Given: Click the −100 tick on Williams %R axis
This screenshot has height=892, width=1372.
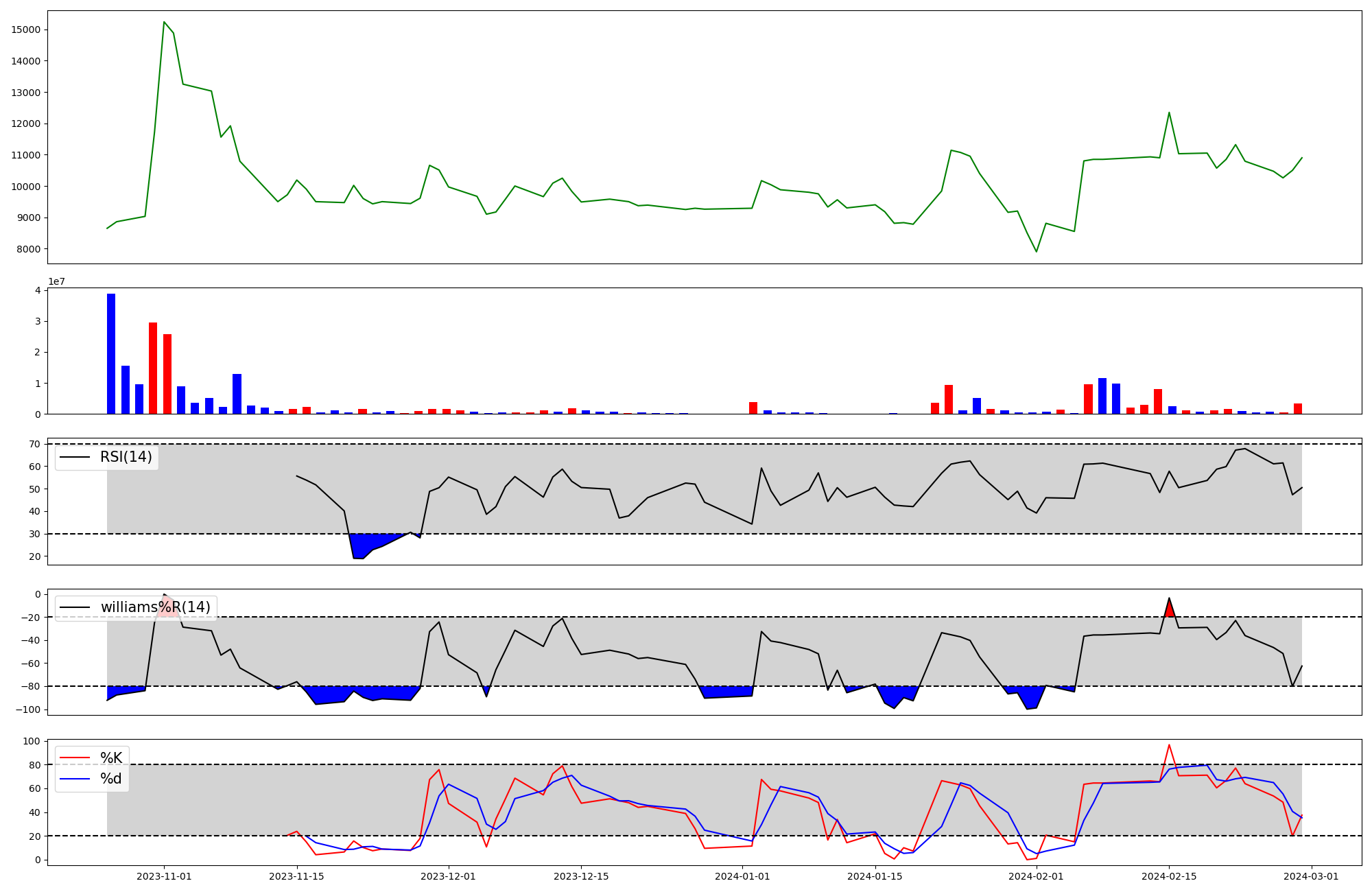Looking at the screenshot, I should point(29,709).
